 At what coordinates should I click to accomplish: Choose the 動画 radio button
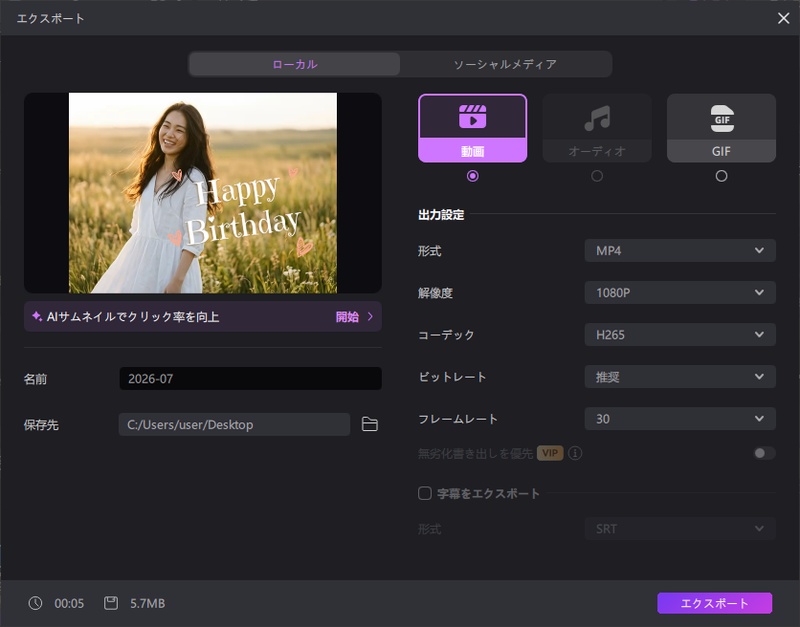point(472,176)
